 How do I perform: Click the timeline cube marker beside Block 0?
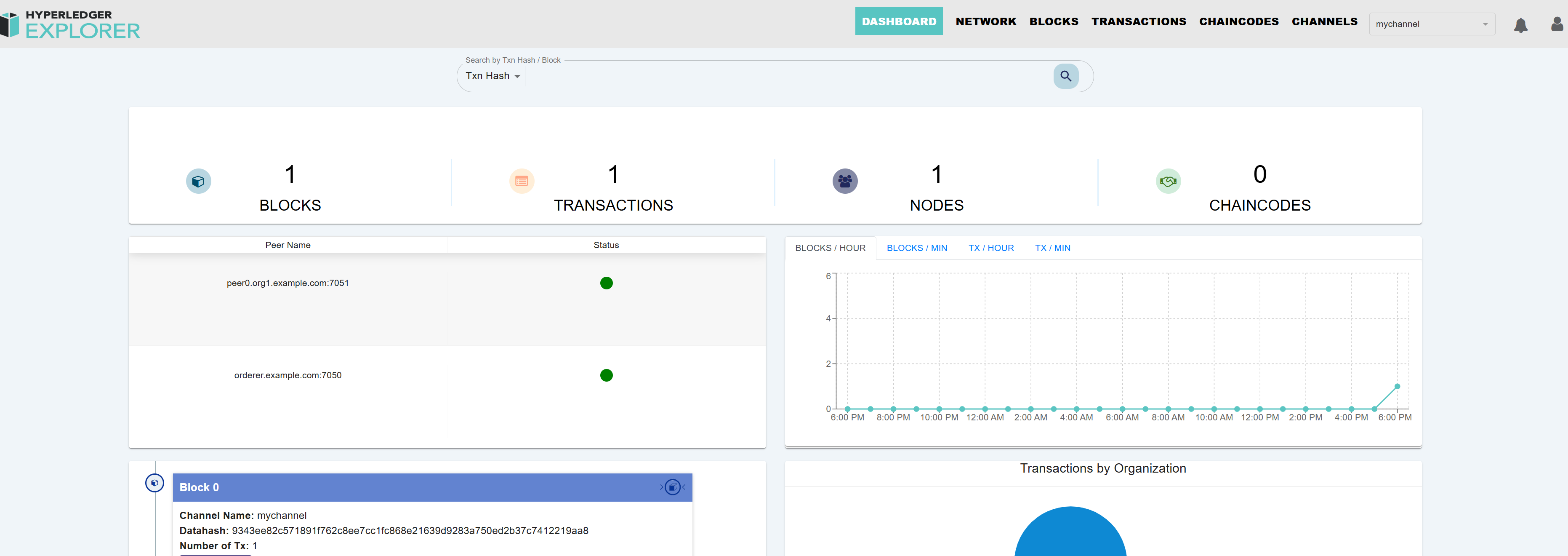154,483
